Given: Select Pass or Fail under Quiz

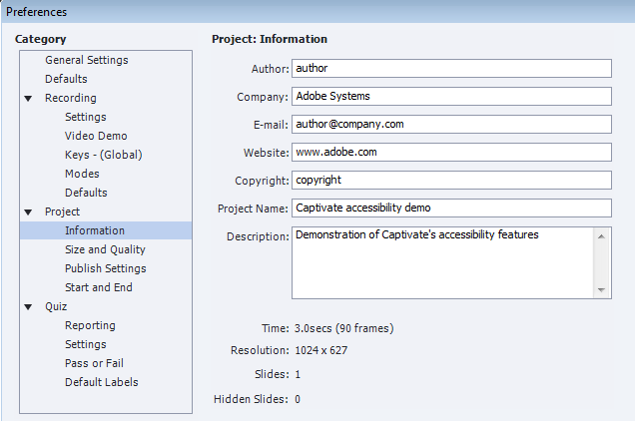Looking at the screenshot, I should [x=94, y=364].
